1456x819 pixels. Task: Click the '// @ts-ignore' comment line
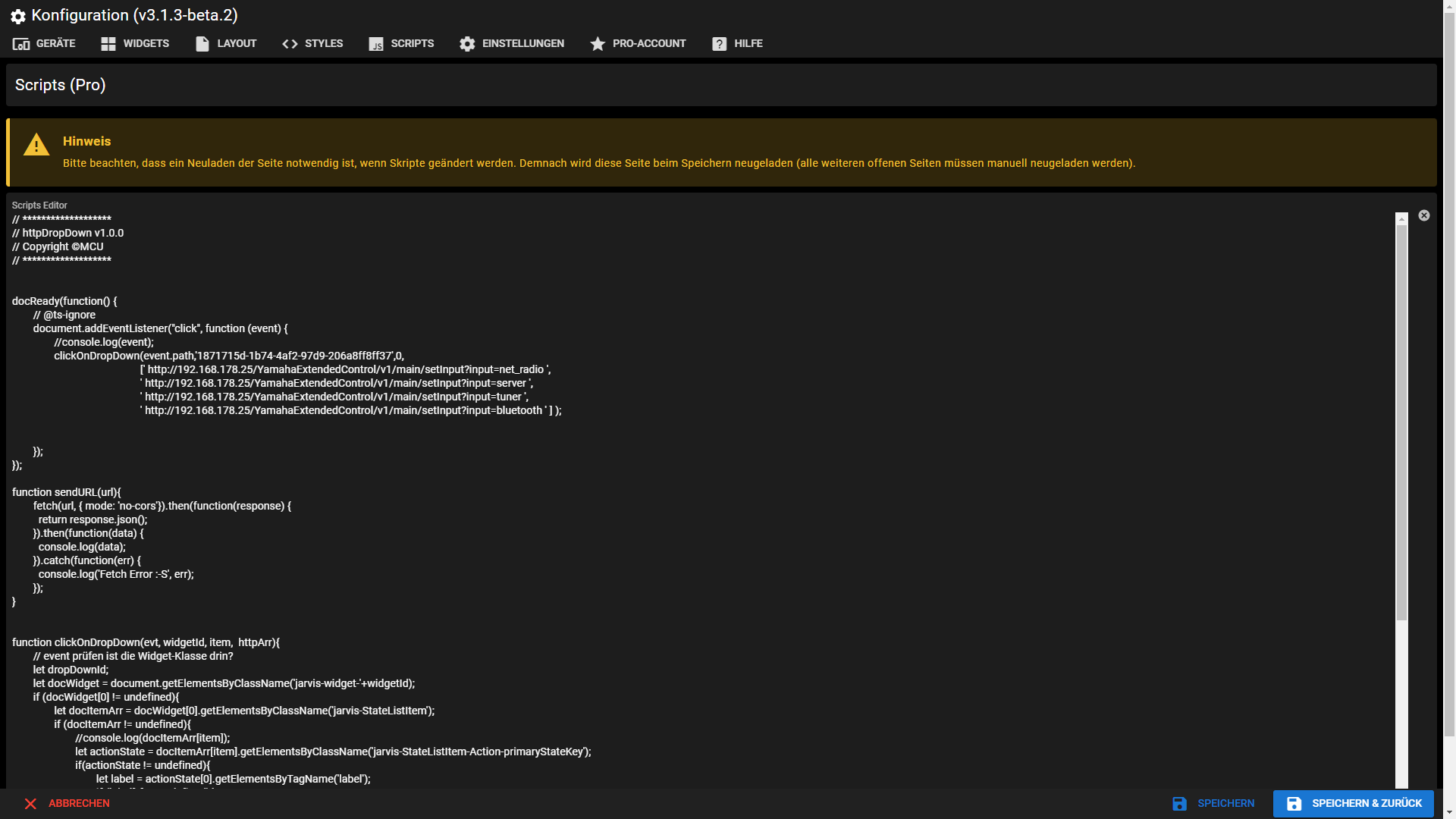click(64, 315)
